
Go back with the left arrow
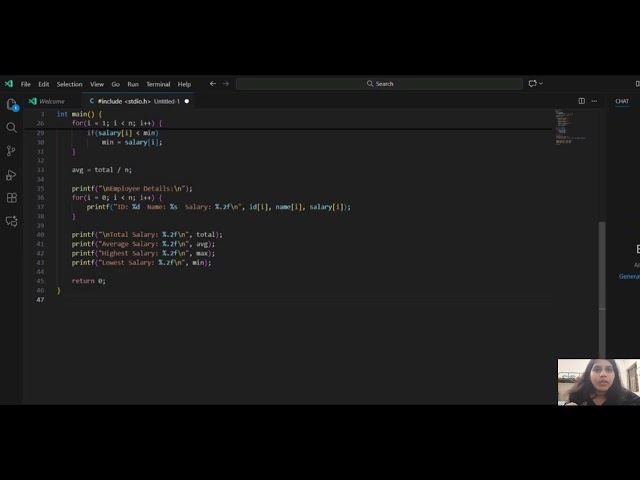(213, 84)
